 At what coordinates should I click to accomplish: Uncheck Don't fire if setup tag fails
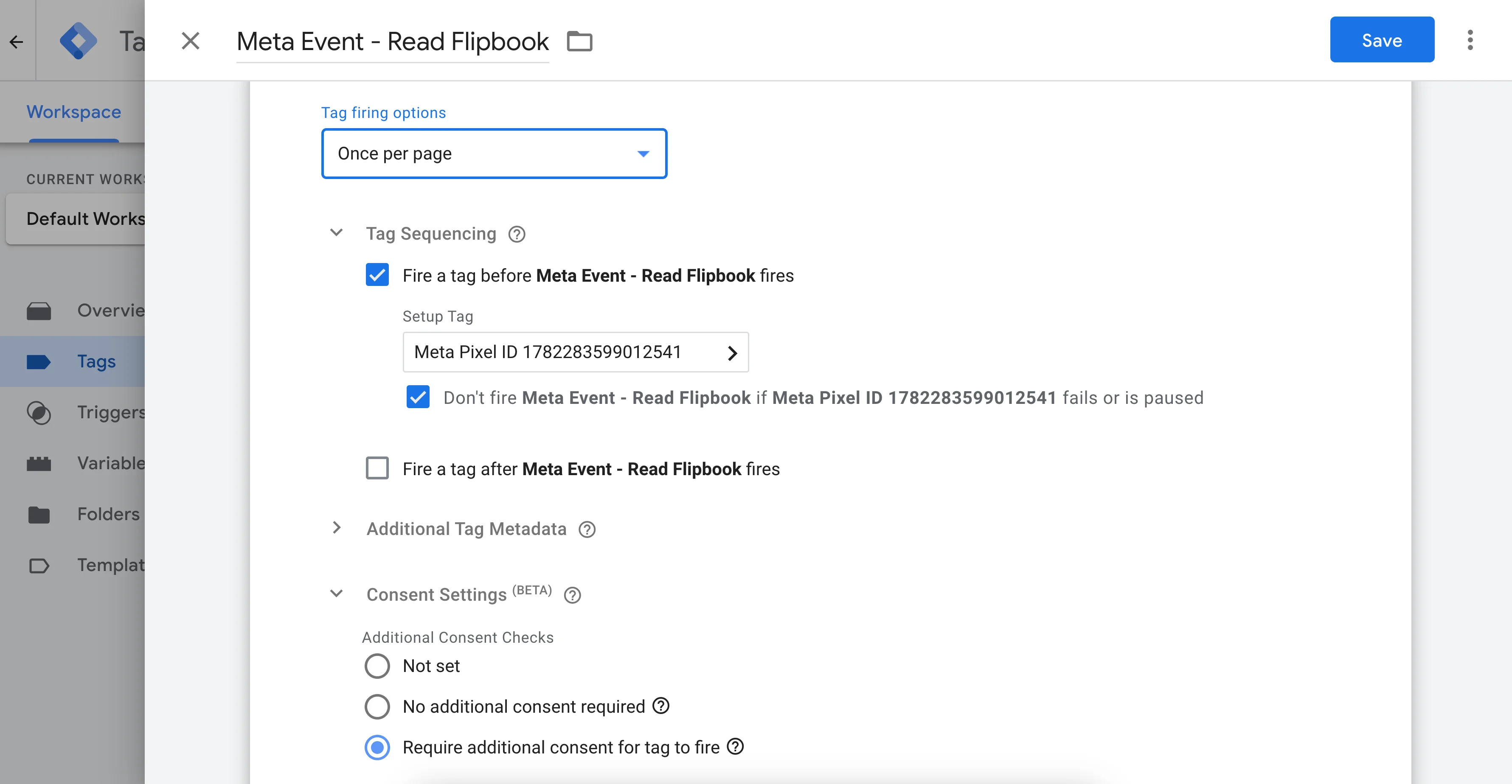418,397
